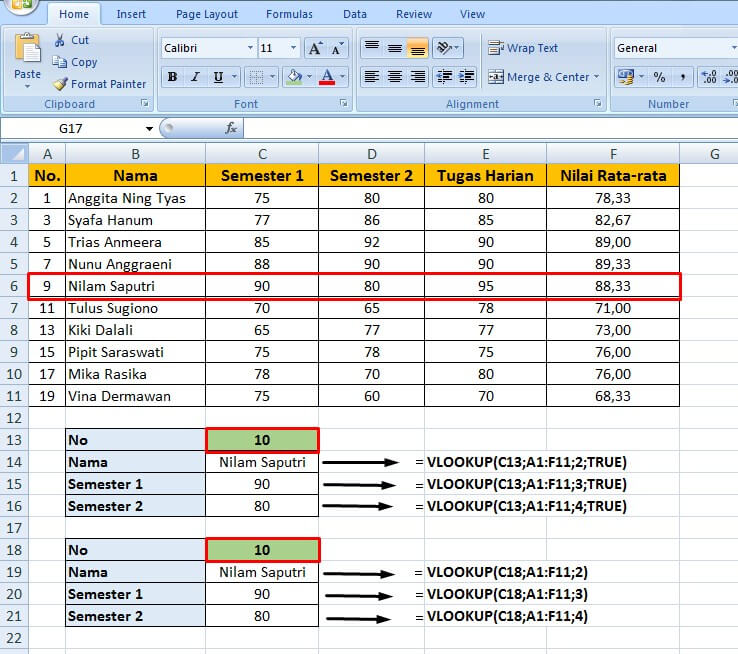The image size is (738, 654).
Task: Open the Calibri font name dropdown
Action: (x=250, y=48)
